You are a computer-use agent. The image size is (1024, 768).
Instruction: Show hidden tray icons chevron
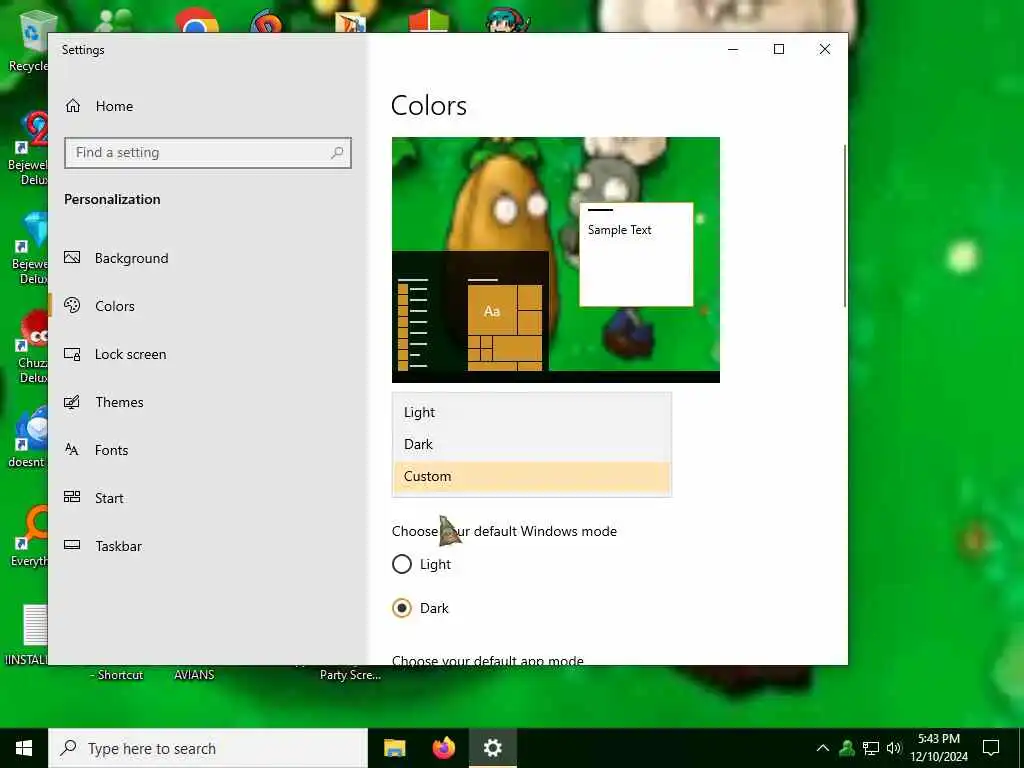coord(823,748)
